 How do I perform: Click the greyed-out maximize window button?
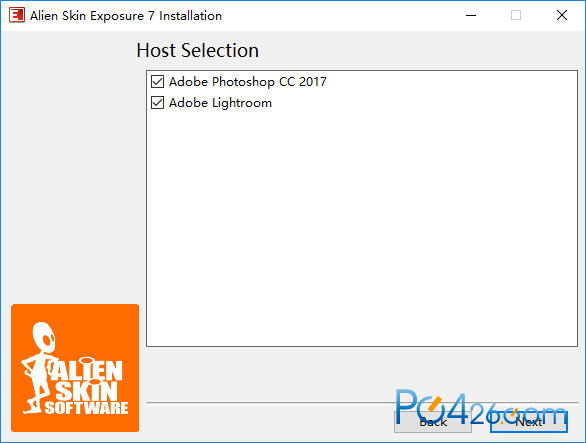pyautogui.click(x=516, y=15)
